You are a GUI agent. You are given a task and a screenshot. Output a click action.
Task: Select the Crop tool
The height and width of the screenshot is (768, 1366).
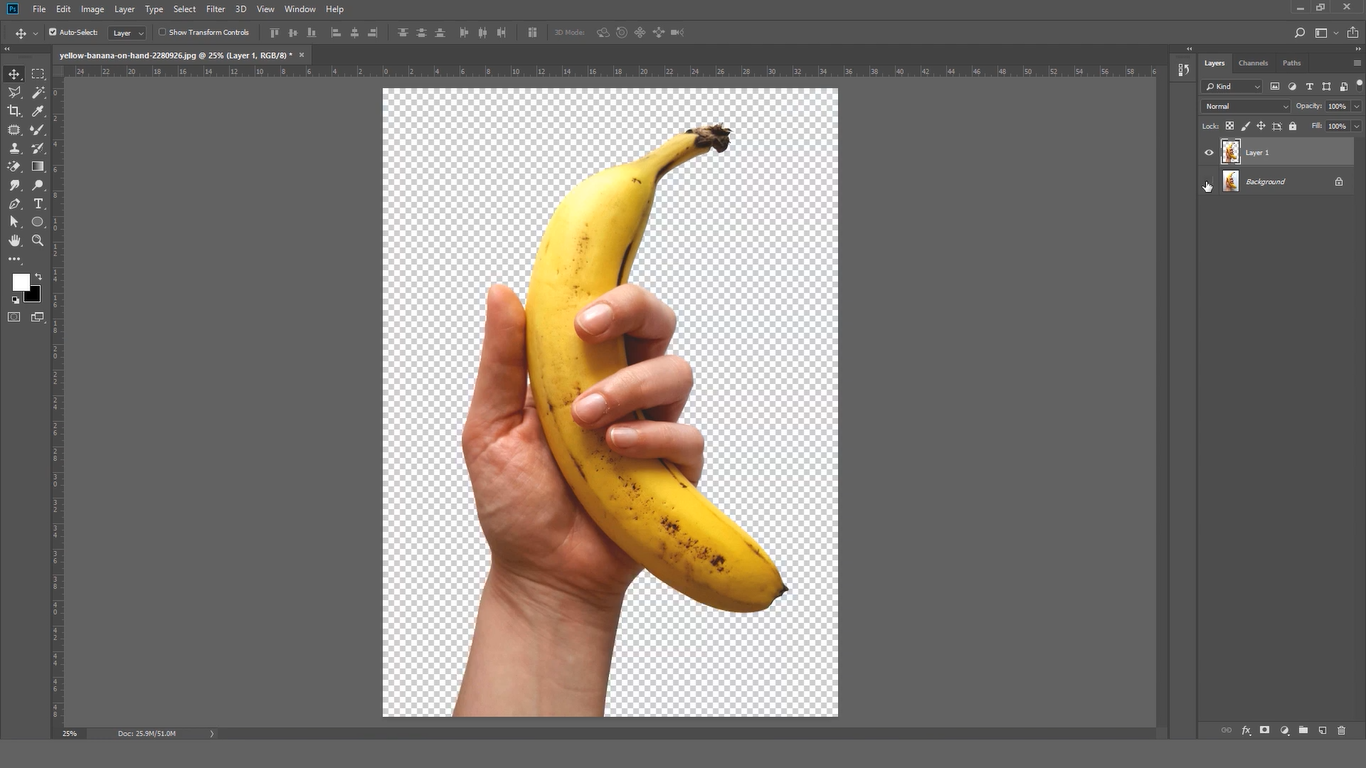click(x=15, y=109)
